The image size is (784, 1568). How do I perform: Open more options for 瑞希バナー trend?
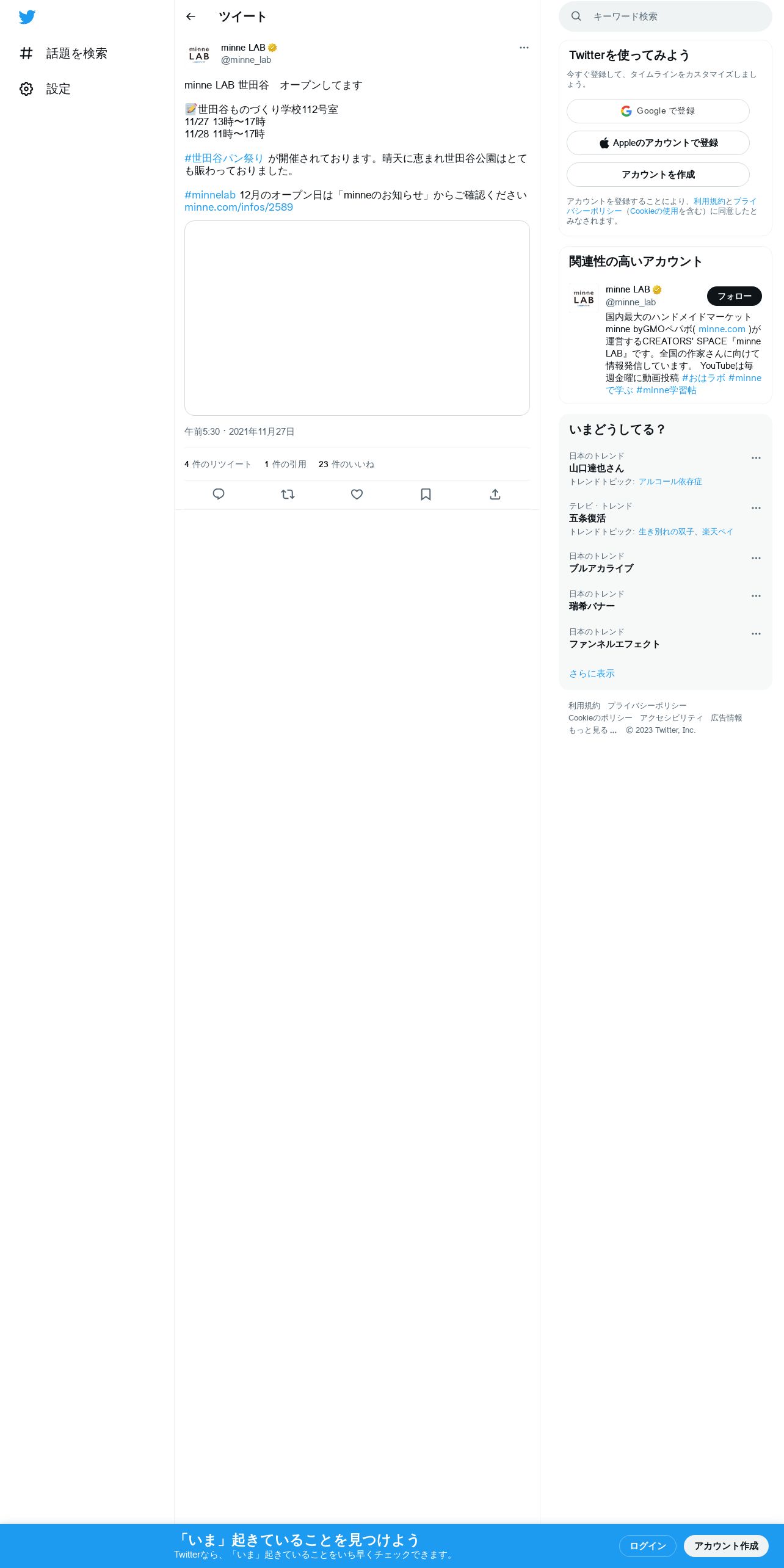(756, 596)
